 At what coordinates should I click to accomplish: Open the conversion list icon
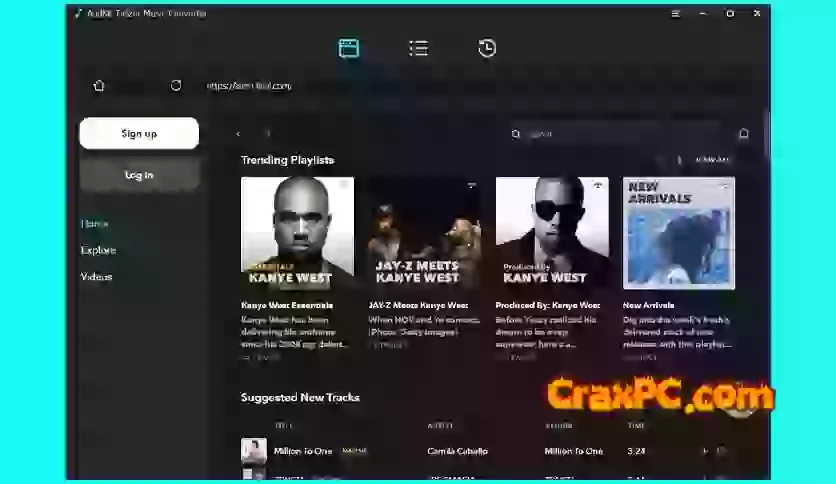pyautogui.click(x=419, y=49)
